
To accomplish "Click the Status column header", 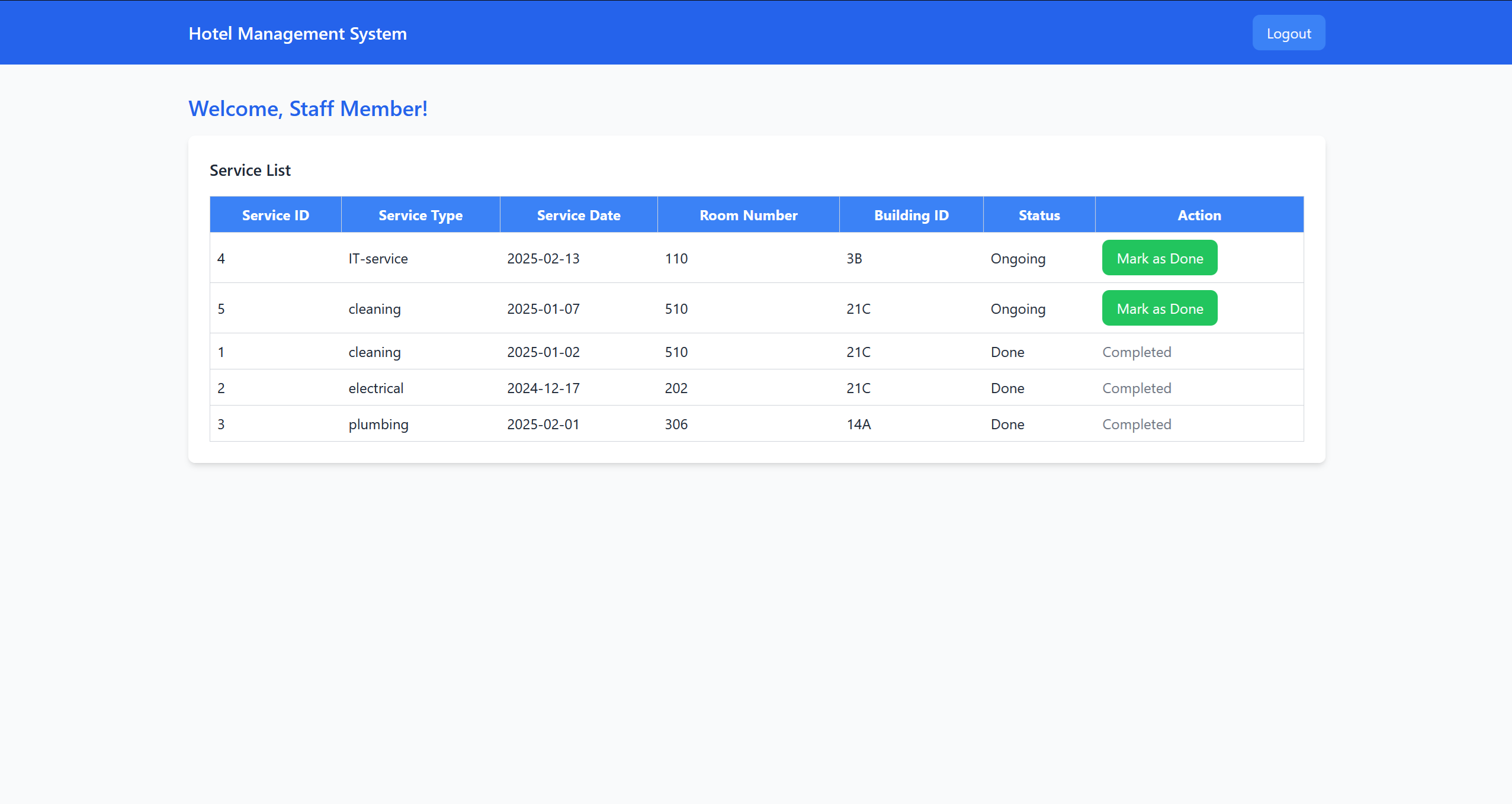I will (x=1039, y=215).
